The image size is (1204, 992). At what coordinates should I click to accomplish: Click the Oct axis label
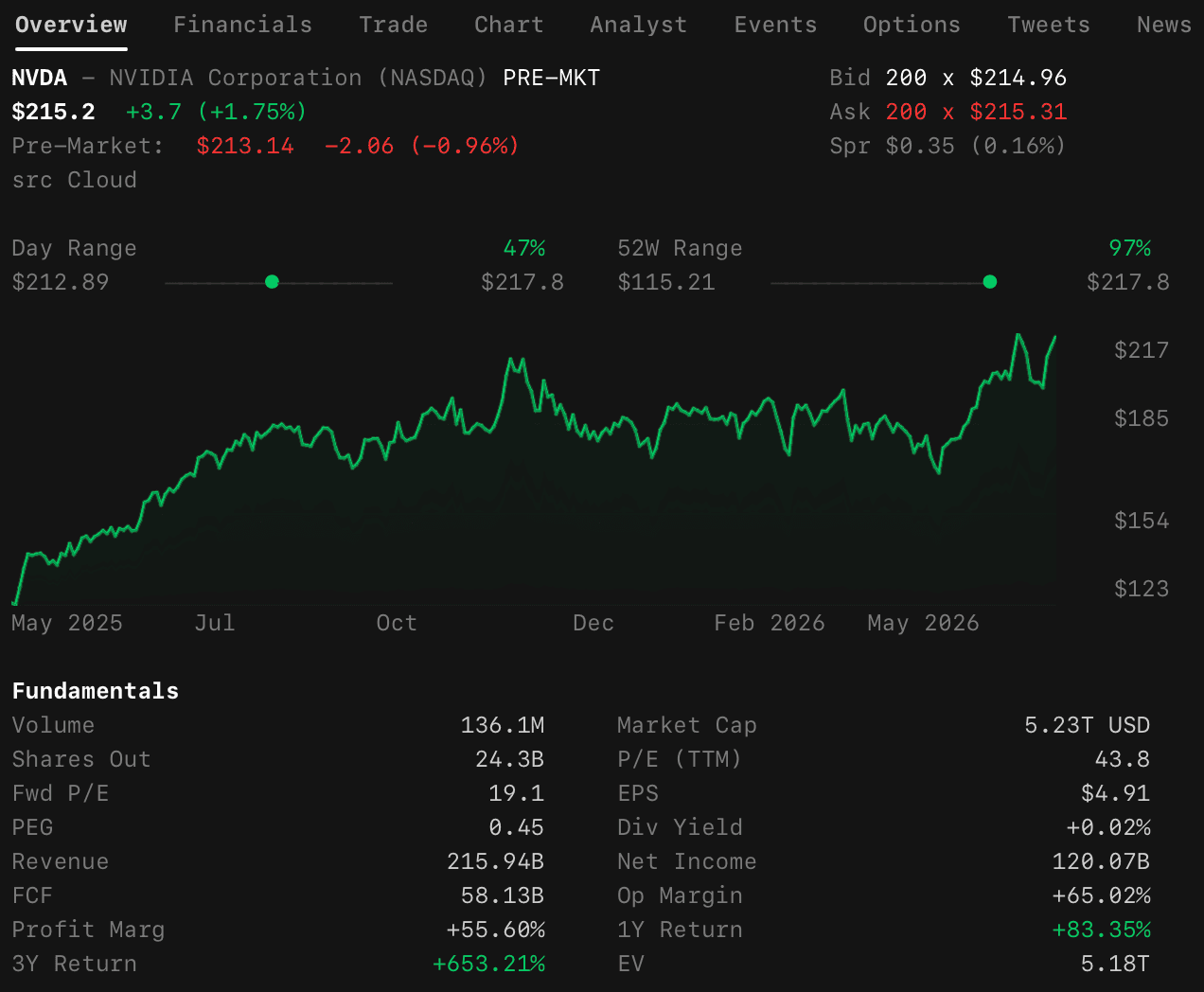(x=397, y=623)
